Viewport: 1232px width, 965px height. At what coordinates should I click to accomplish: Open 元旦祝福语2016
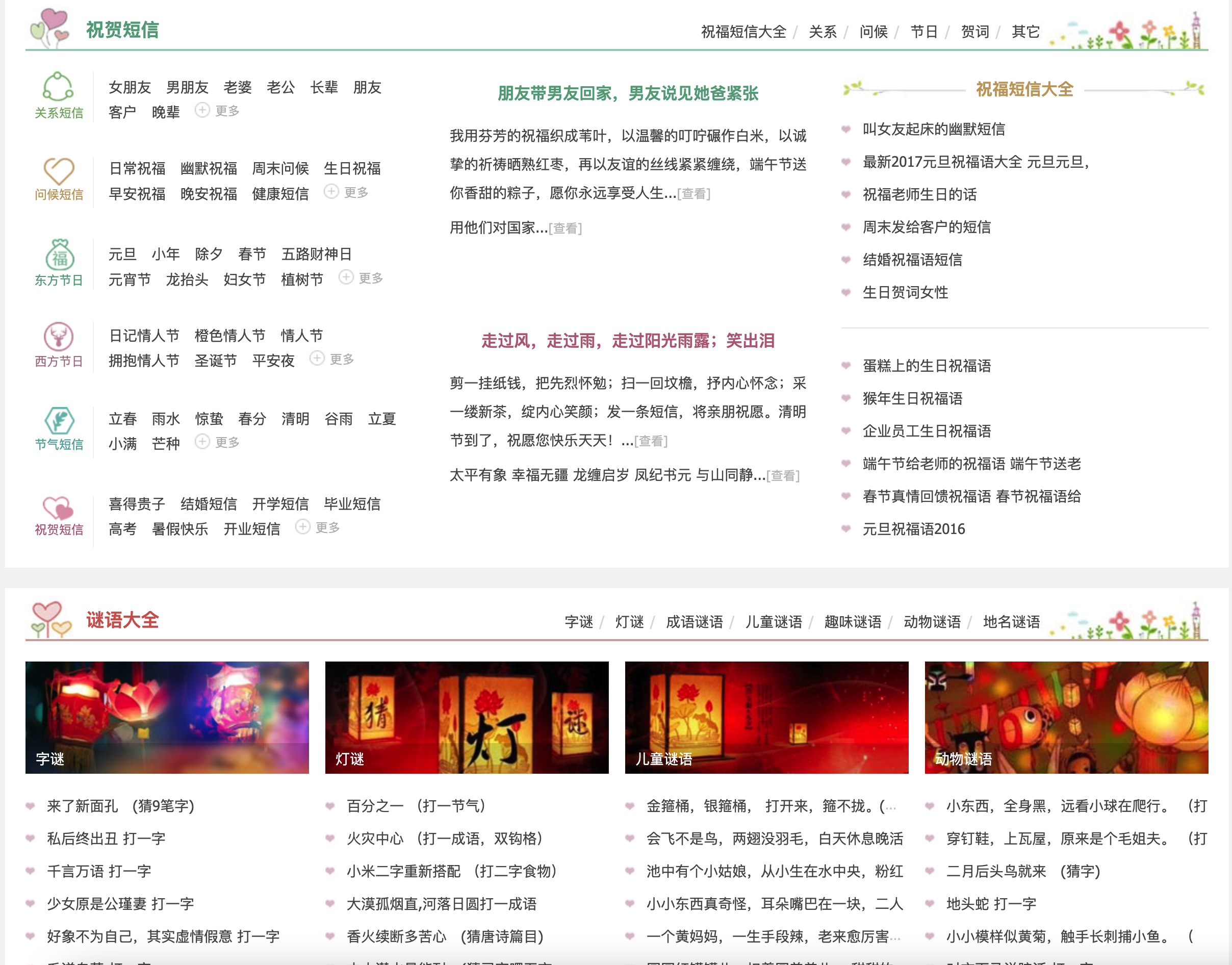tap(913, 529)
